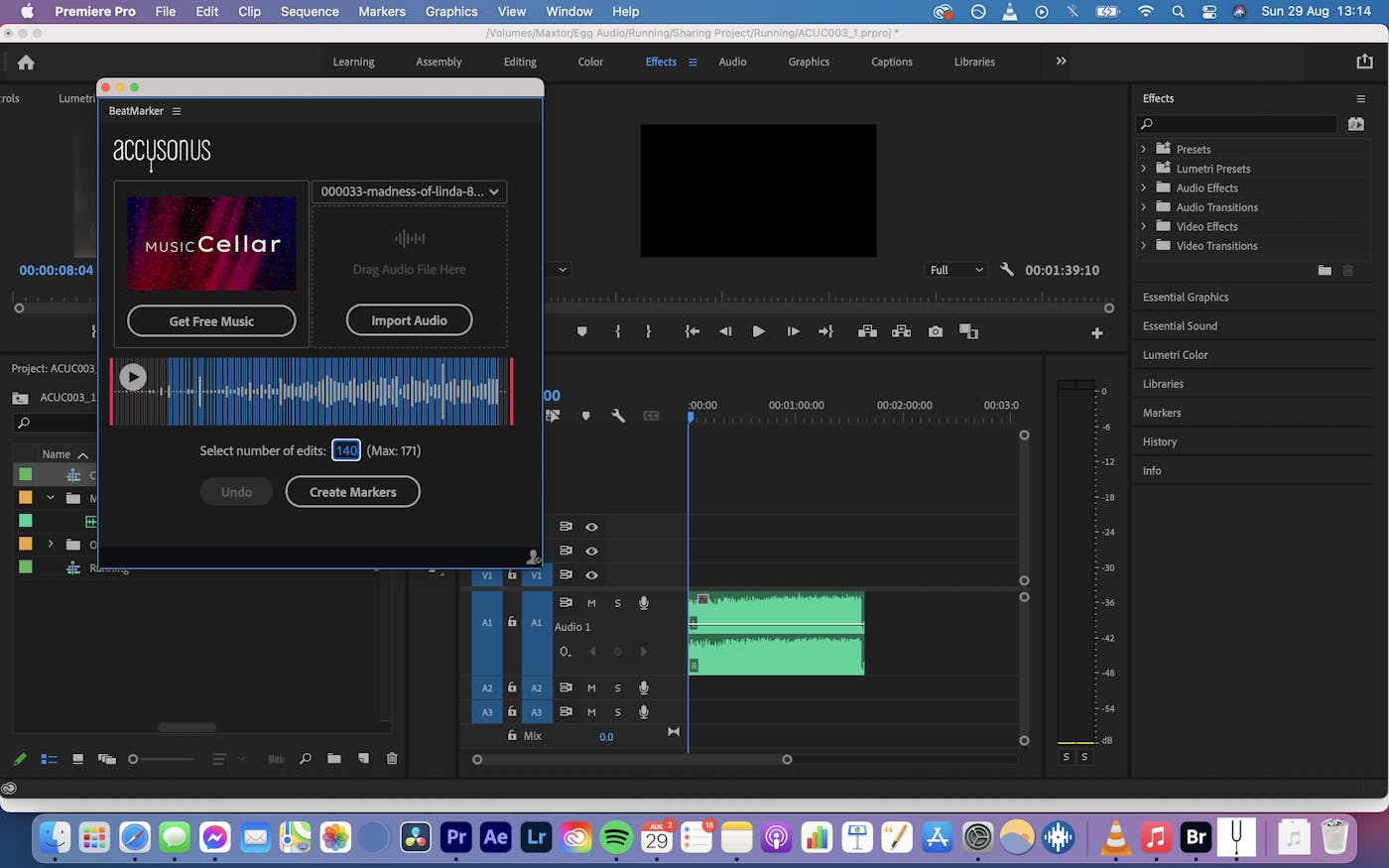Play the waveform preview in BeatMarker
The height and width of the screenshot is (868, 1389).
point(132,376)
